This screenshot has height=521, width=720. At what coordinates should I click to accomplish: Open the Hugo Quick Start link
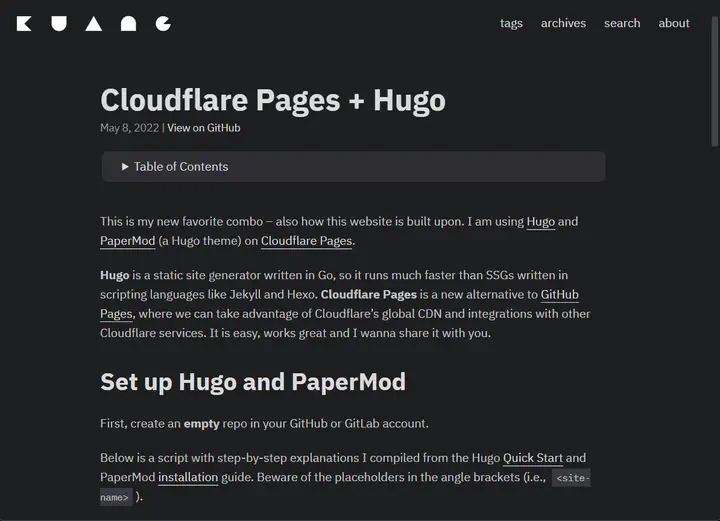[533, 458]
